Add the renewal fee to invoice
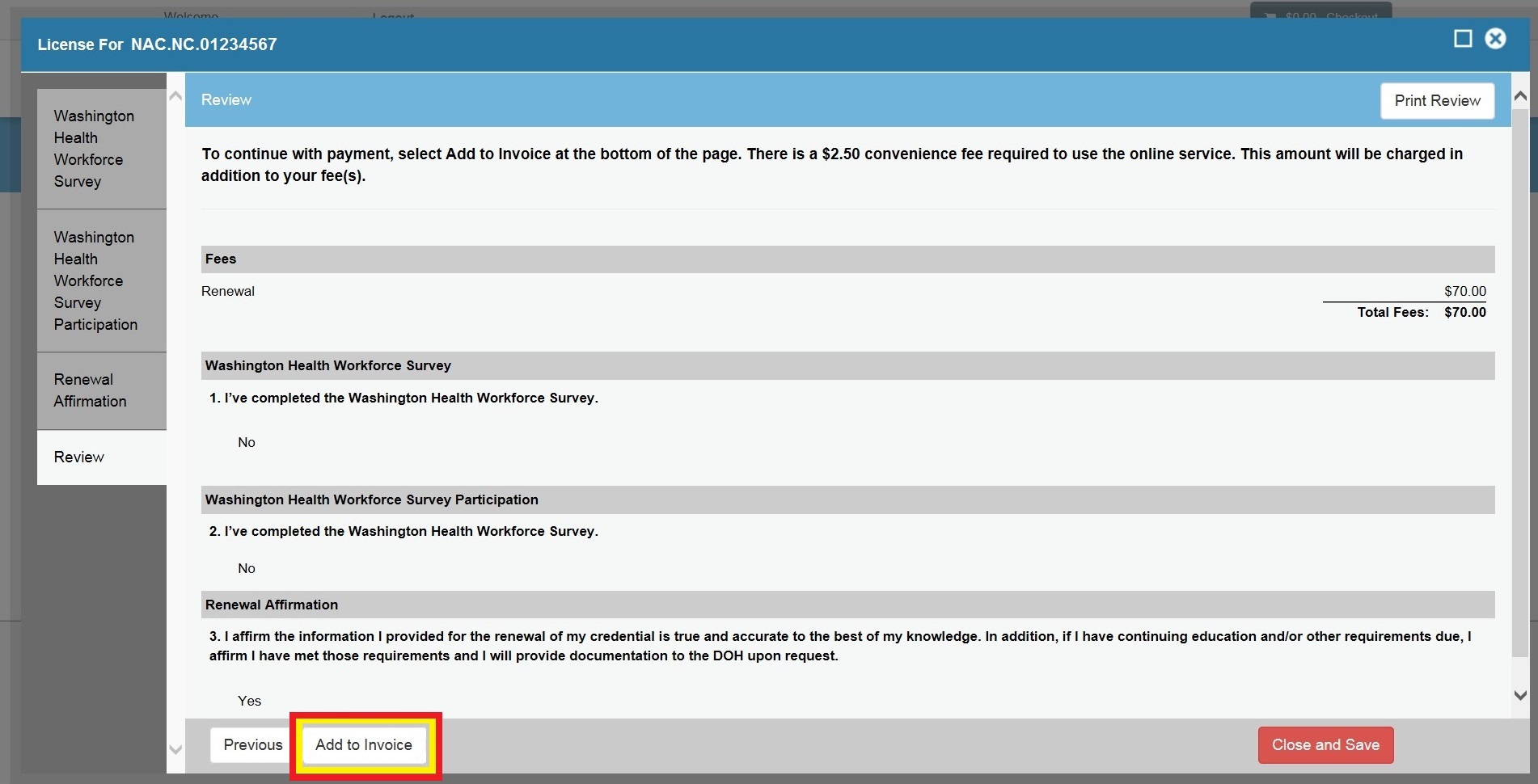 (364, 745)
